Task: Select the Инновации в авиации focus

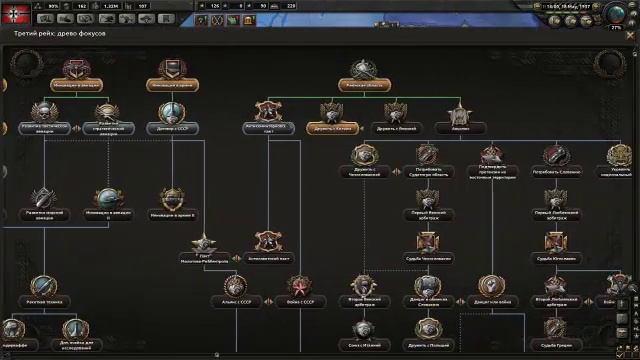Action: [76, 85]
